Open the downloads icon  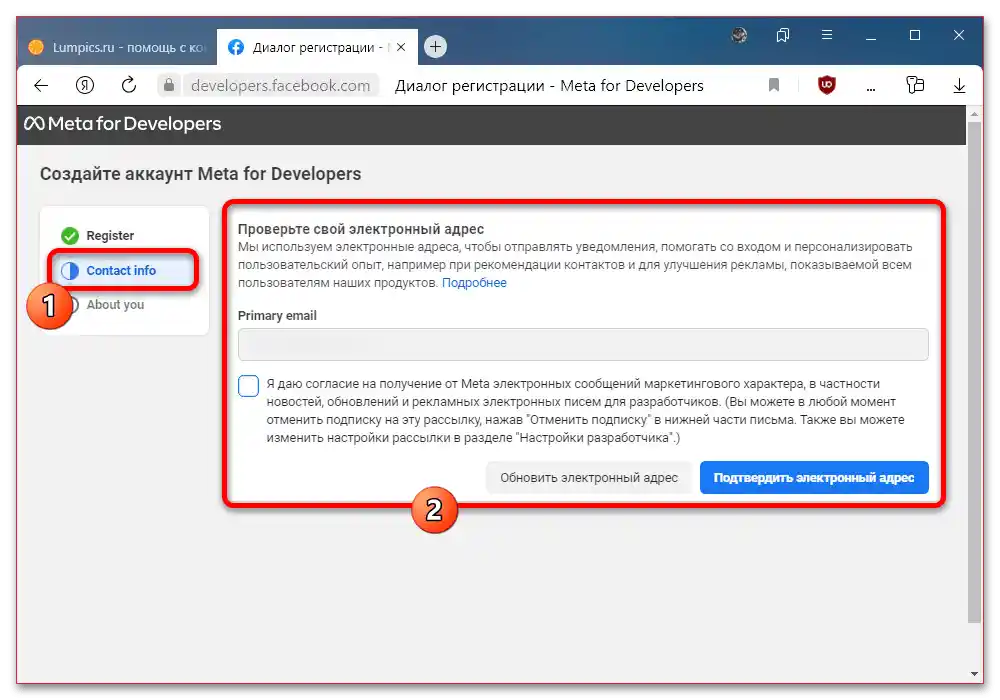(x=959, y=85)
